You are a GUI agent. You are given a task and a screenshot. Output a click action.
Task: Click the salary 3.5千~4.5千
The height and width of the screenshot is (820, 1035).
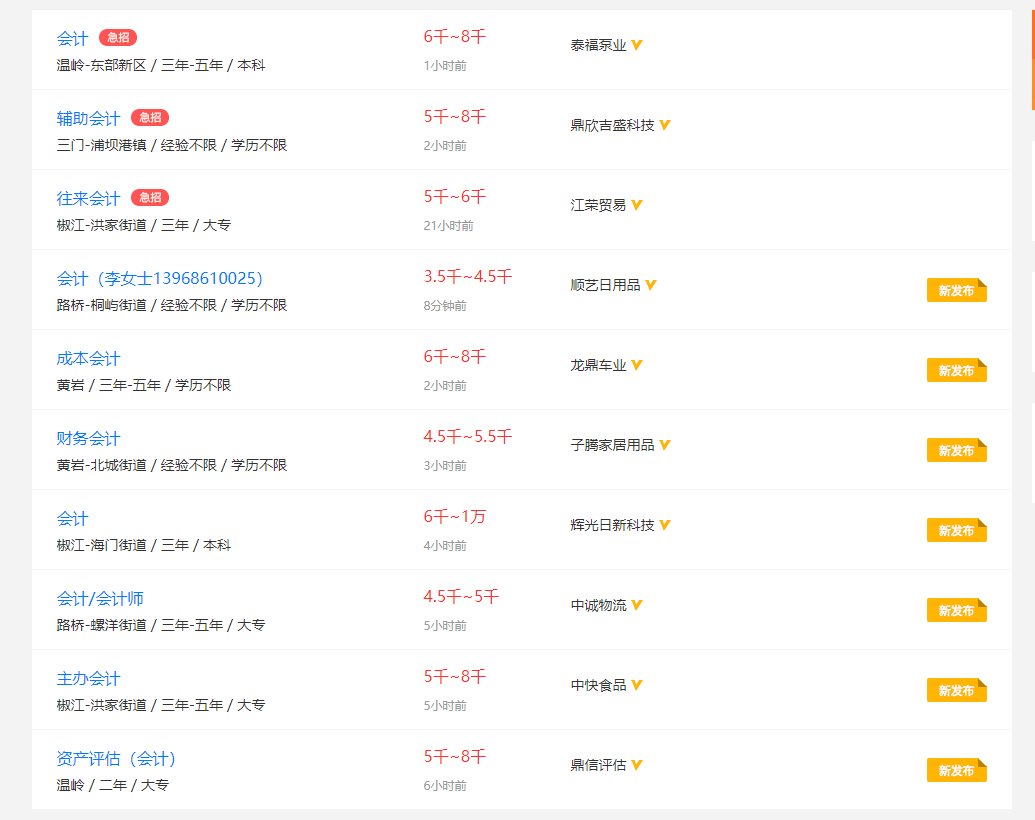[468, 276]
